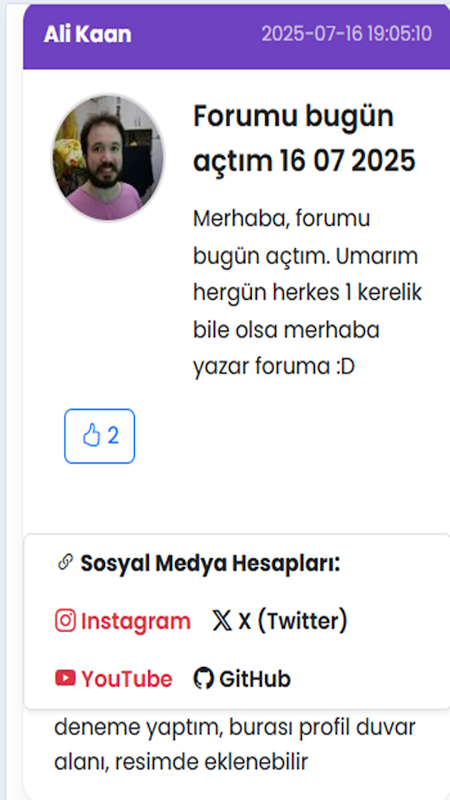Click the GitHub octocat icon
Viewport: 450px width, 800px height.
coord(204,679)
